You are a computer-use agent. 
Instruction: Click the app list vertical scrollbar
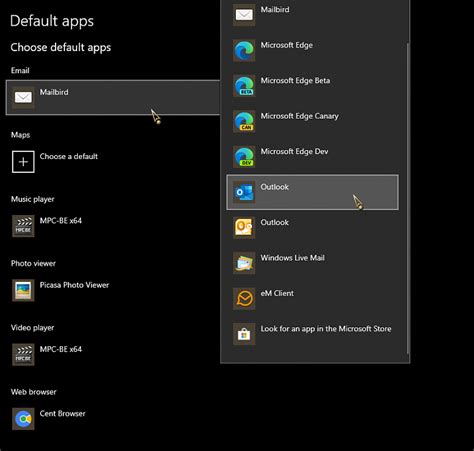pos(408,198)
